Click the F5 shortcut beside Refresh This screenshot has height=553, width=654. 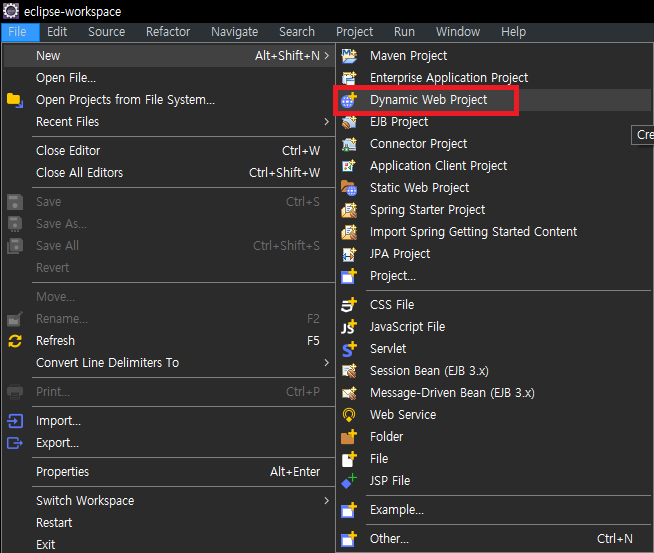pos(313,341)
